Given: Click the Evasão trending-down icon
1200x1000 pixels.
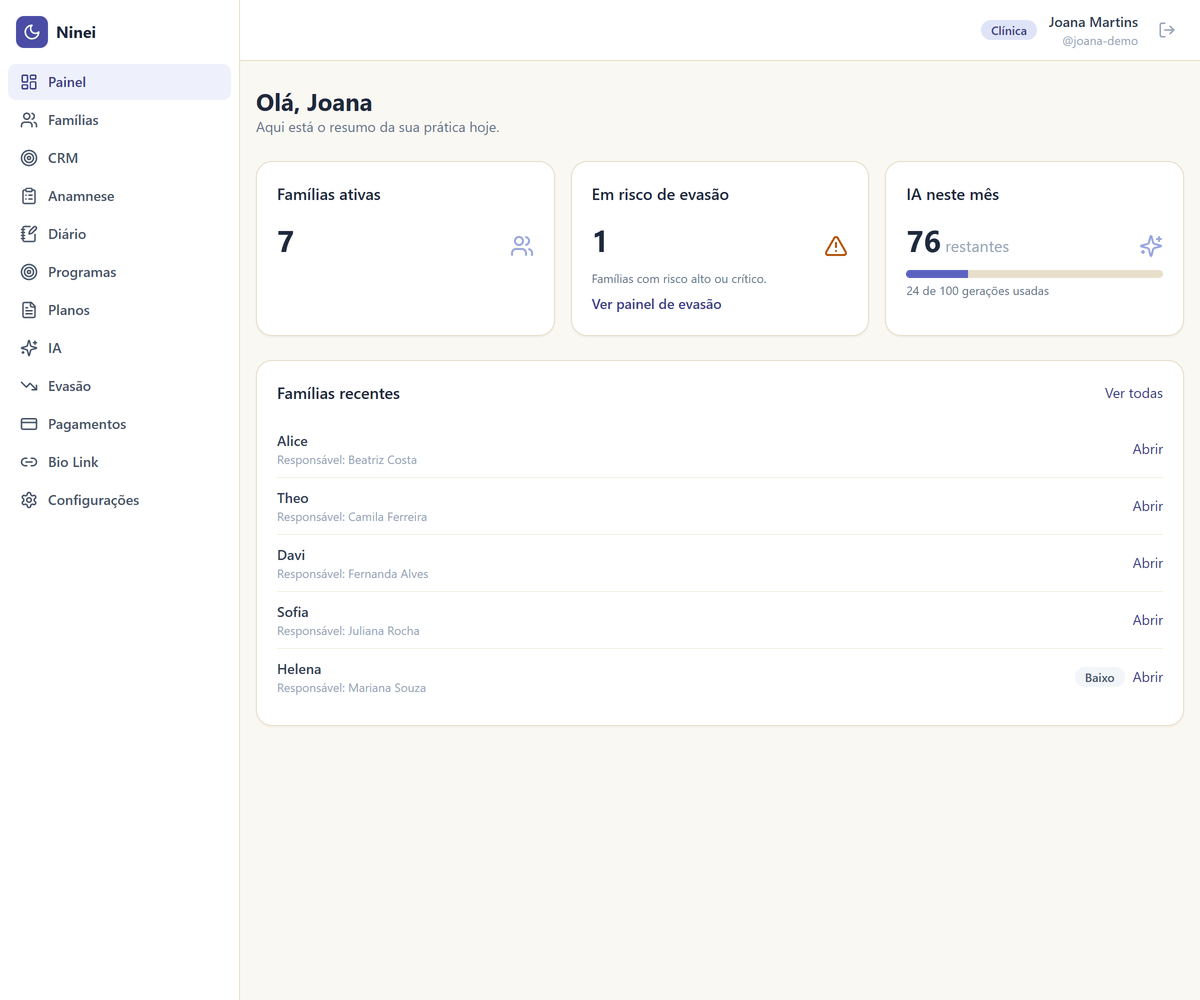Looking at the screenshot, I should click(x=29, y=386).
